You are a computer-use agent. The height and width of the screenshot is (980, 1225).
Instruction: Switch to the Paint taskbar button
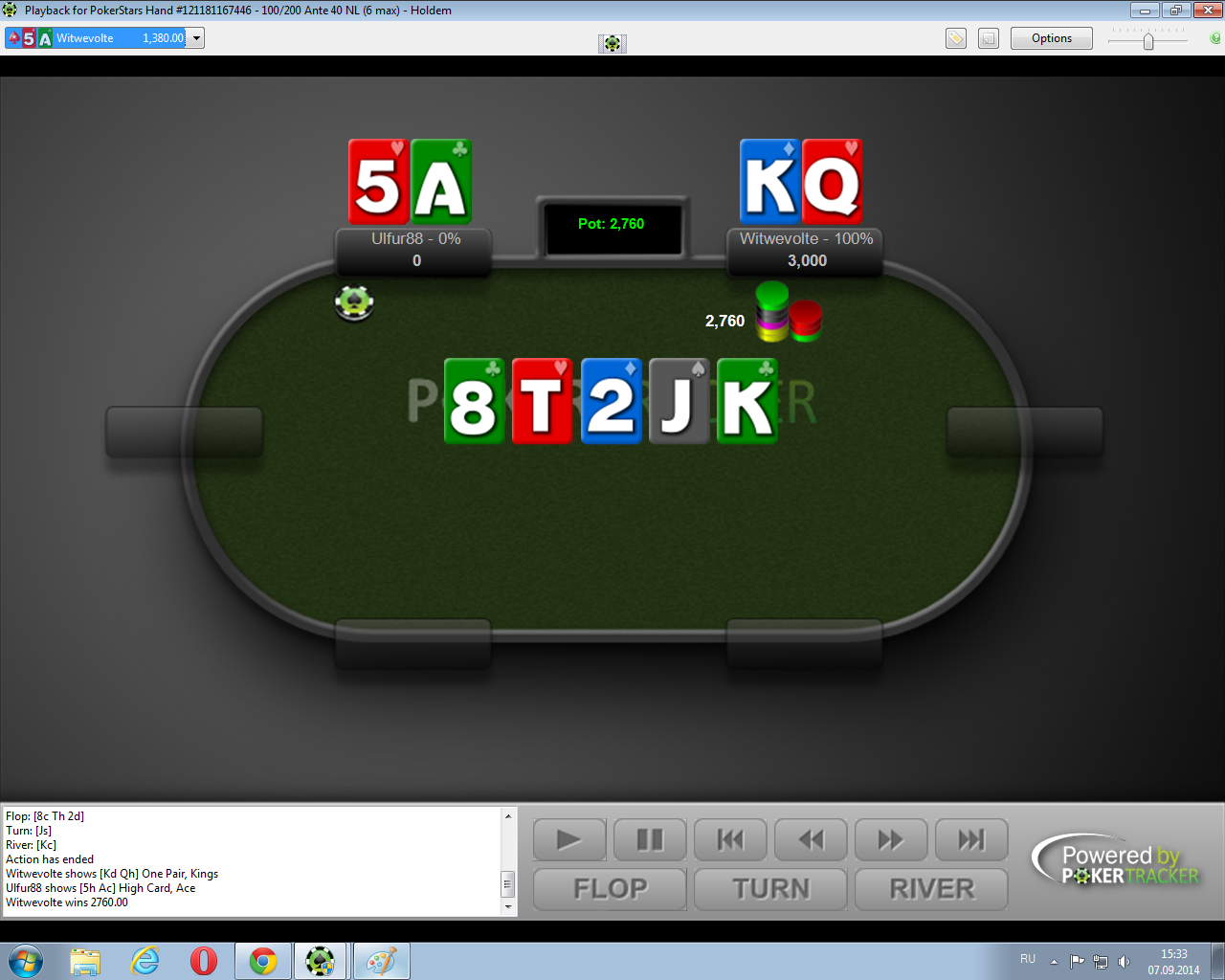(382, 961)
